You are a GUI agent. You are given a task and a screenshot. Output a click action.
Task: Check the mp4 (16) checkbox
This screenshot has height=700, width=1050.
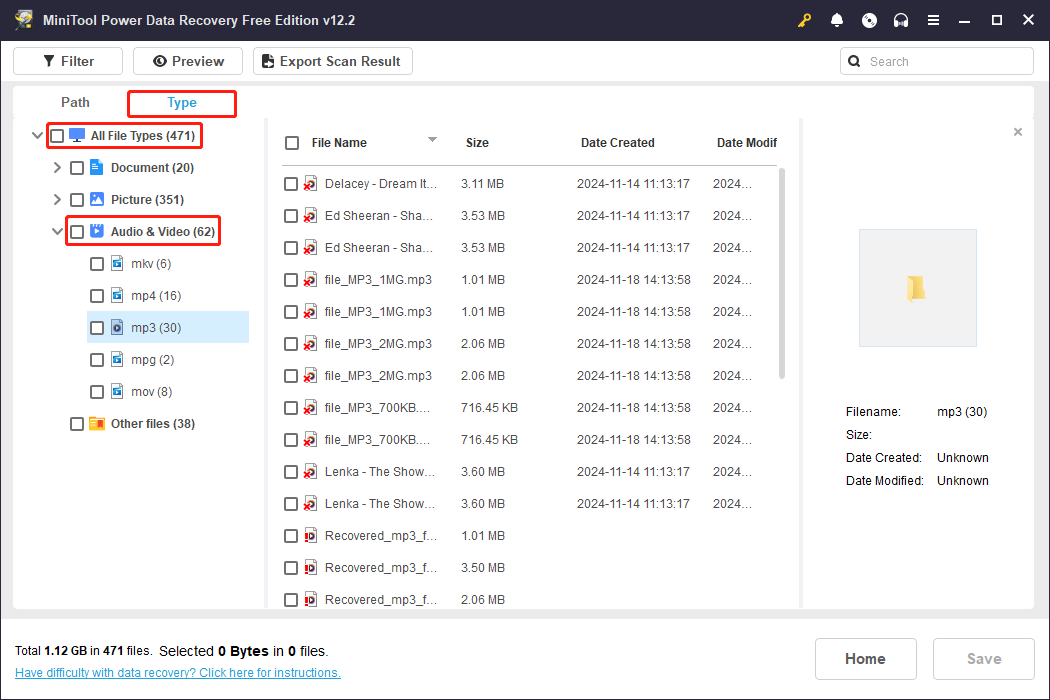97,296
